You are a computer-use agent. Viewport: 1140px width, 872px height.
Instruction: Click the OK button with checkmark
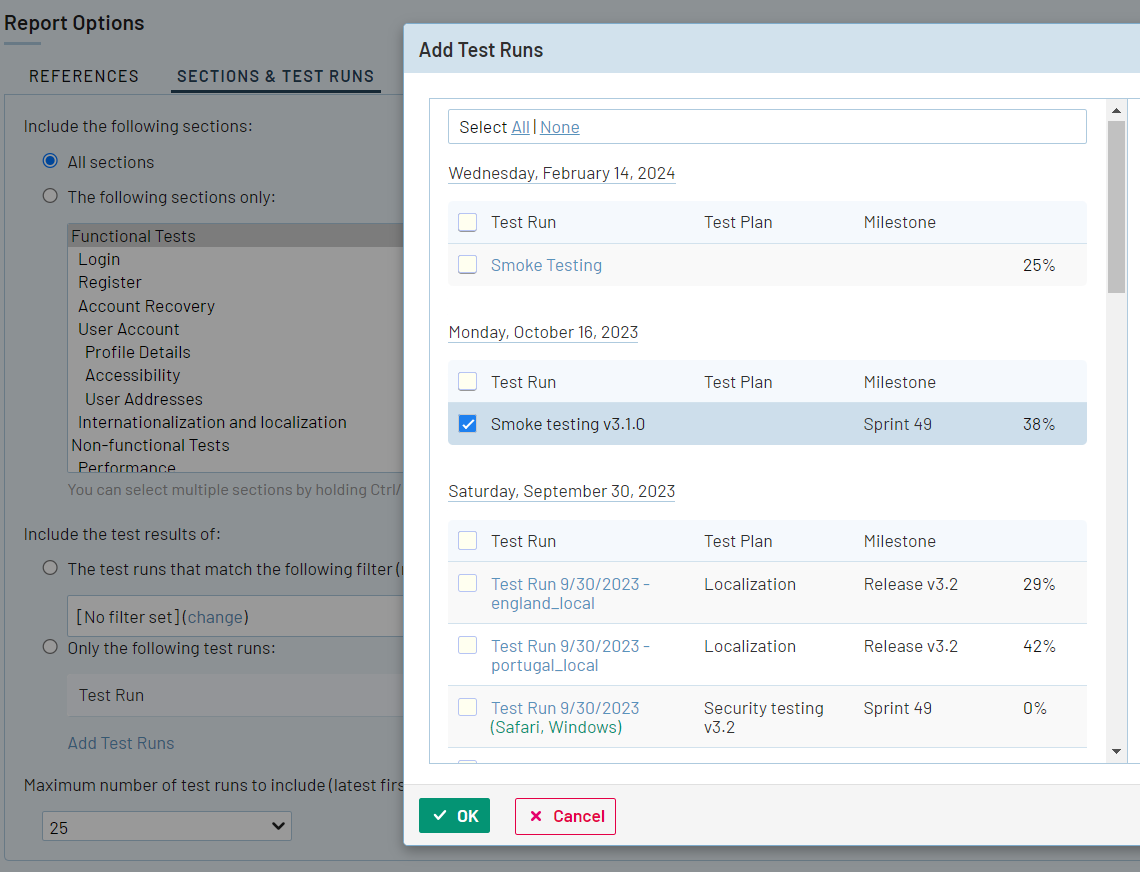[x=454, y=816]
